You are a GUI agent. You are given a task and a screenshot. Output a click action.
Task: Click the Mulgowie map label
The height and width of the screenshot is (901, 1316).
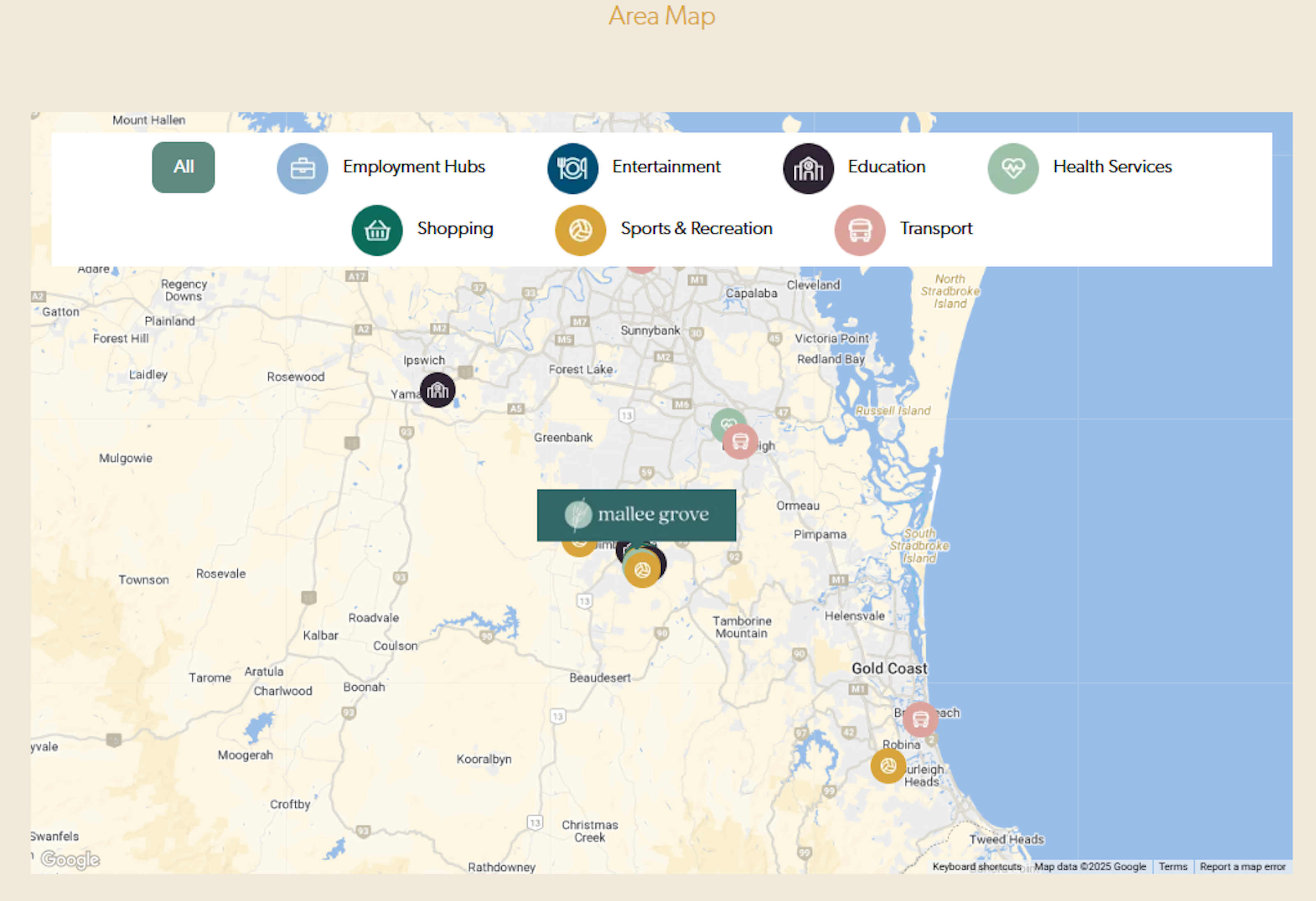coord(126,458)
